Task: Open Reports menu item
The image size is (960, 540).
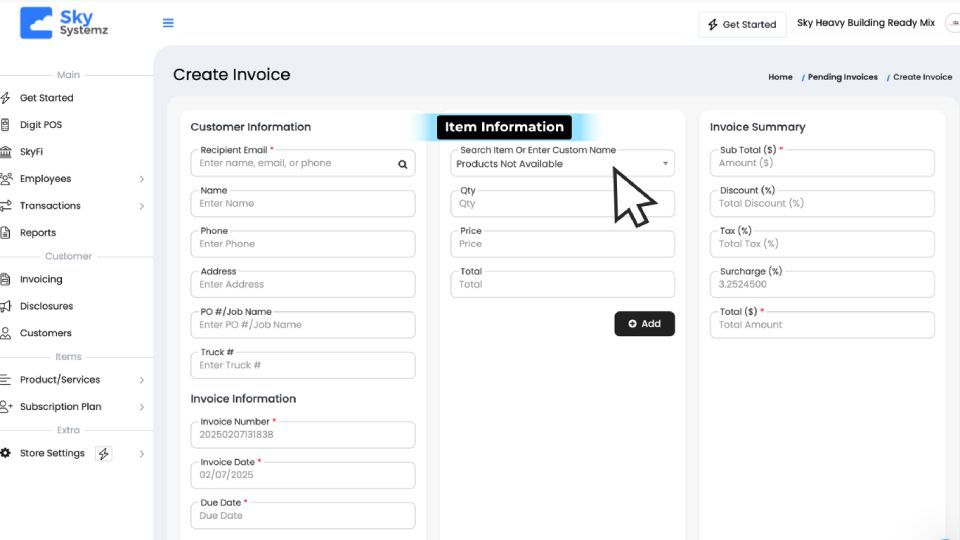Action: tap(38, 233)
